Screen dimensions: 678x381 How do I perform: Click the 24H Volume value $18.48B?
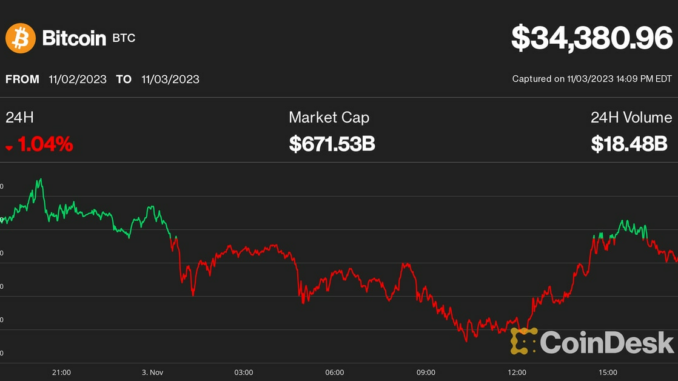(x=629, y=144)
